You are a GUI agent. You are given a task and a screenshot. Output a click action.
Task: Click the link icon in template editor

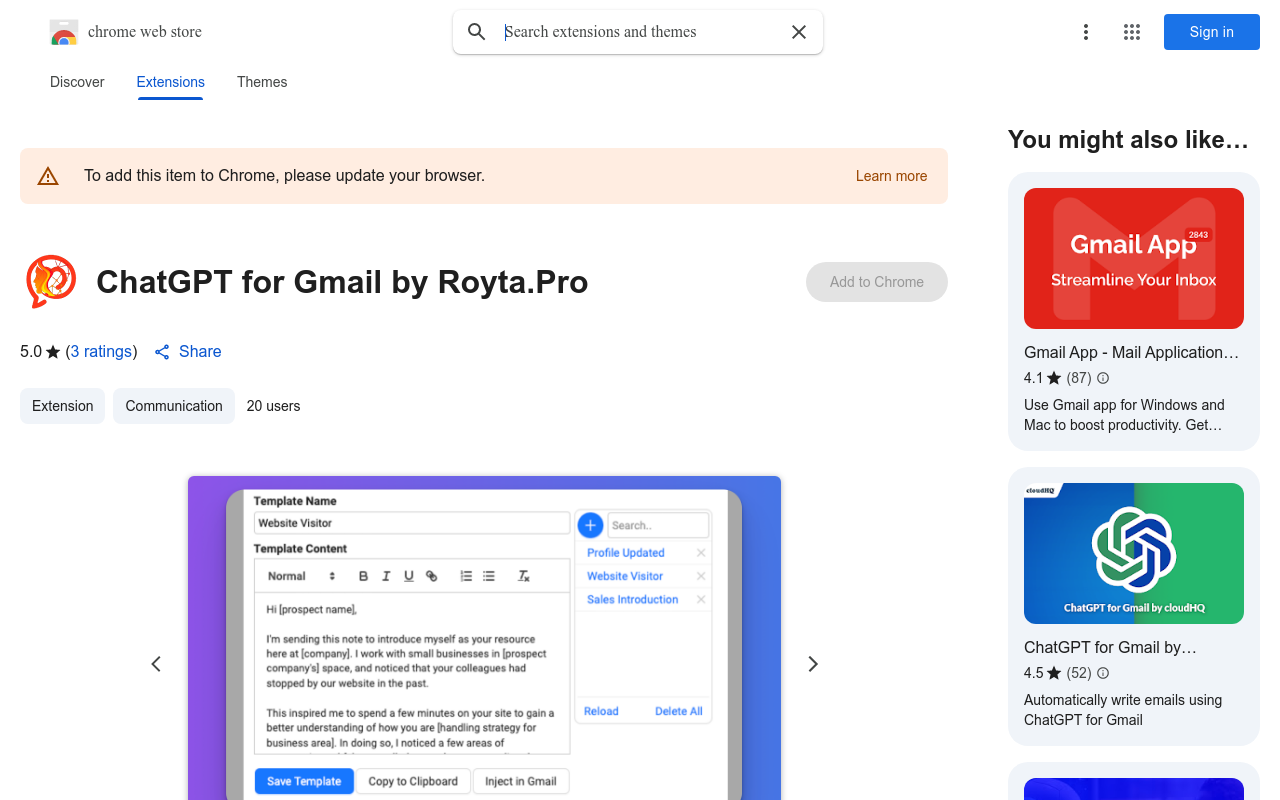(x=432, y=576)
